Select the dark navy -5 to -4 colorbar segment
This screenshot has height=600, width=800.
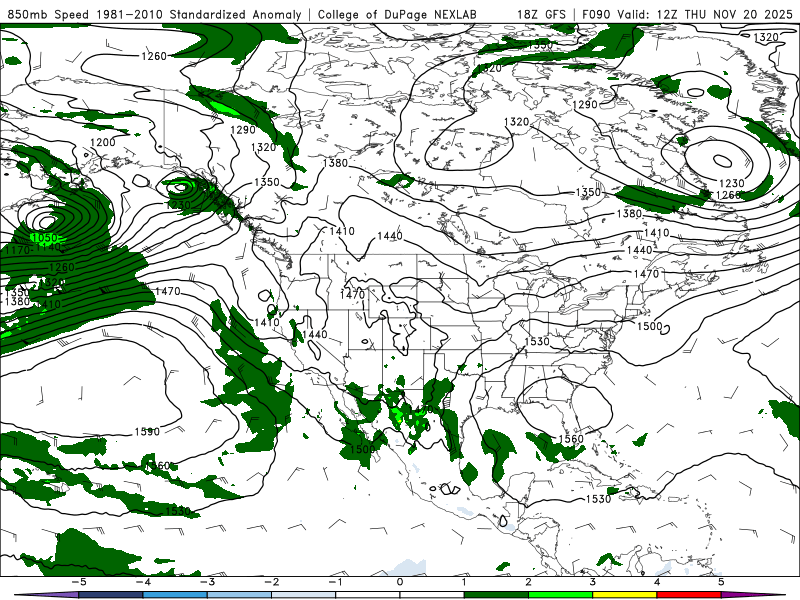pos(110,595)
